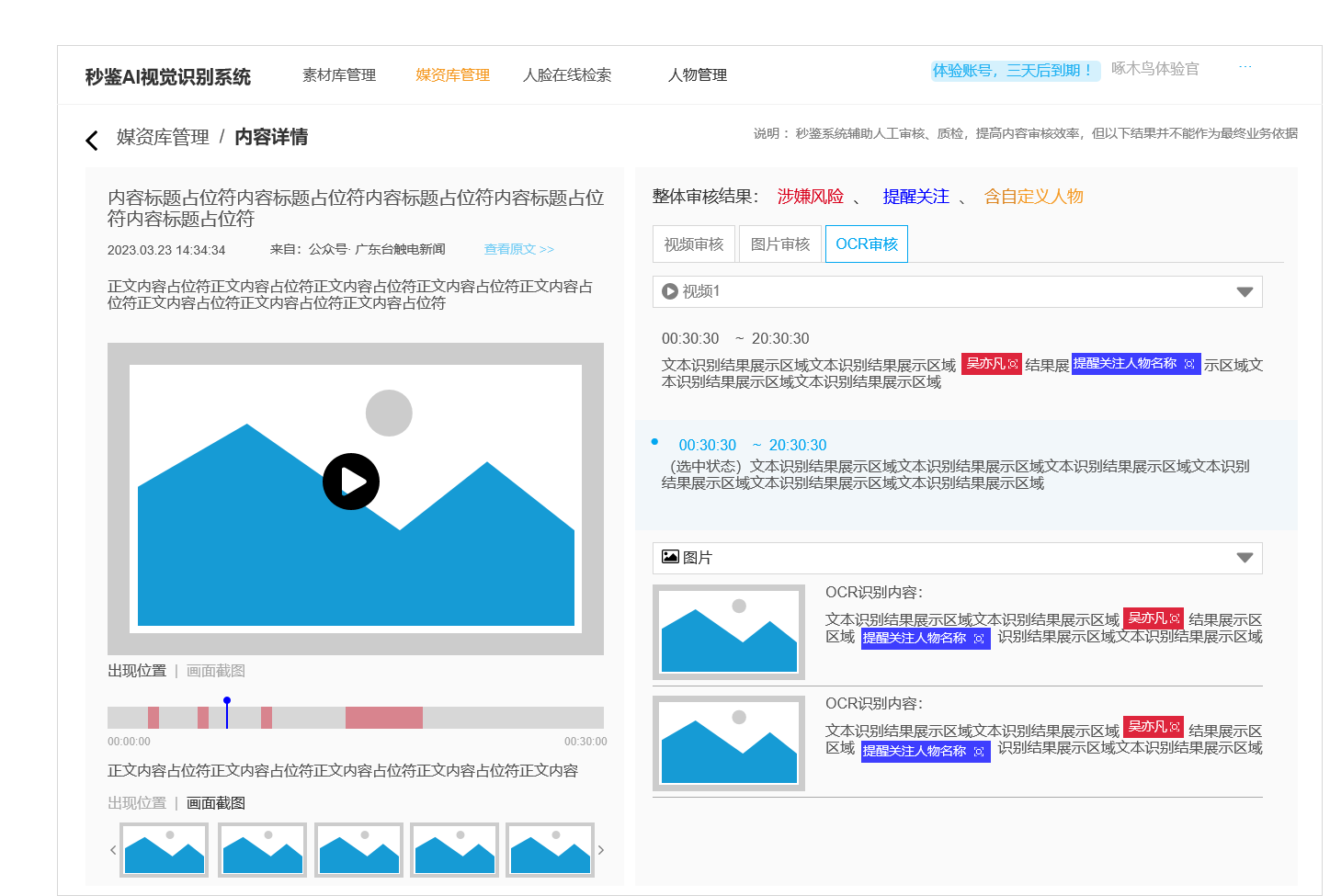Click the first red marker on timeline
This screenshot has width=1330, height=896.
pyautogui.click(x=153, y=718)
